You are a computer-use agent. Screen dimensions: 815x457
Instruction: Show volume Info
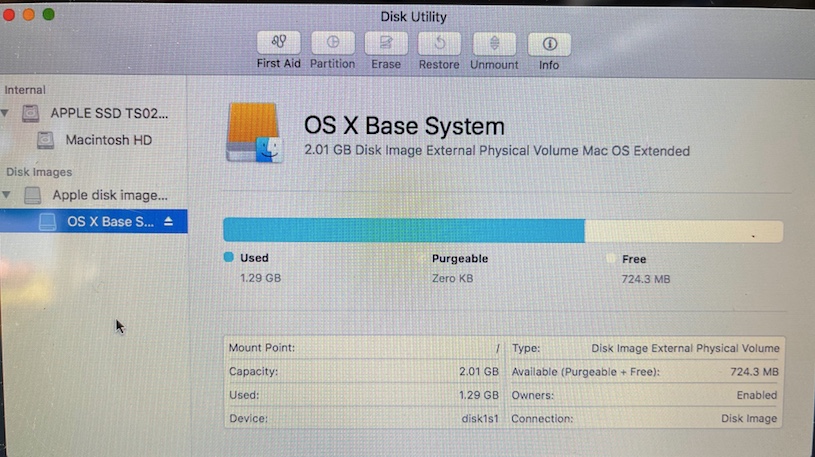tap(549, 44)
